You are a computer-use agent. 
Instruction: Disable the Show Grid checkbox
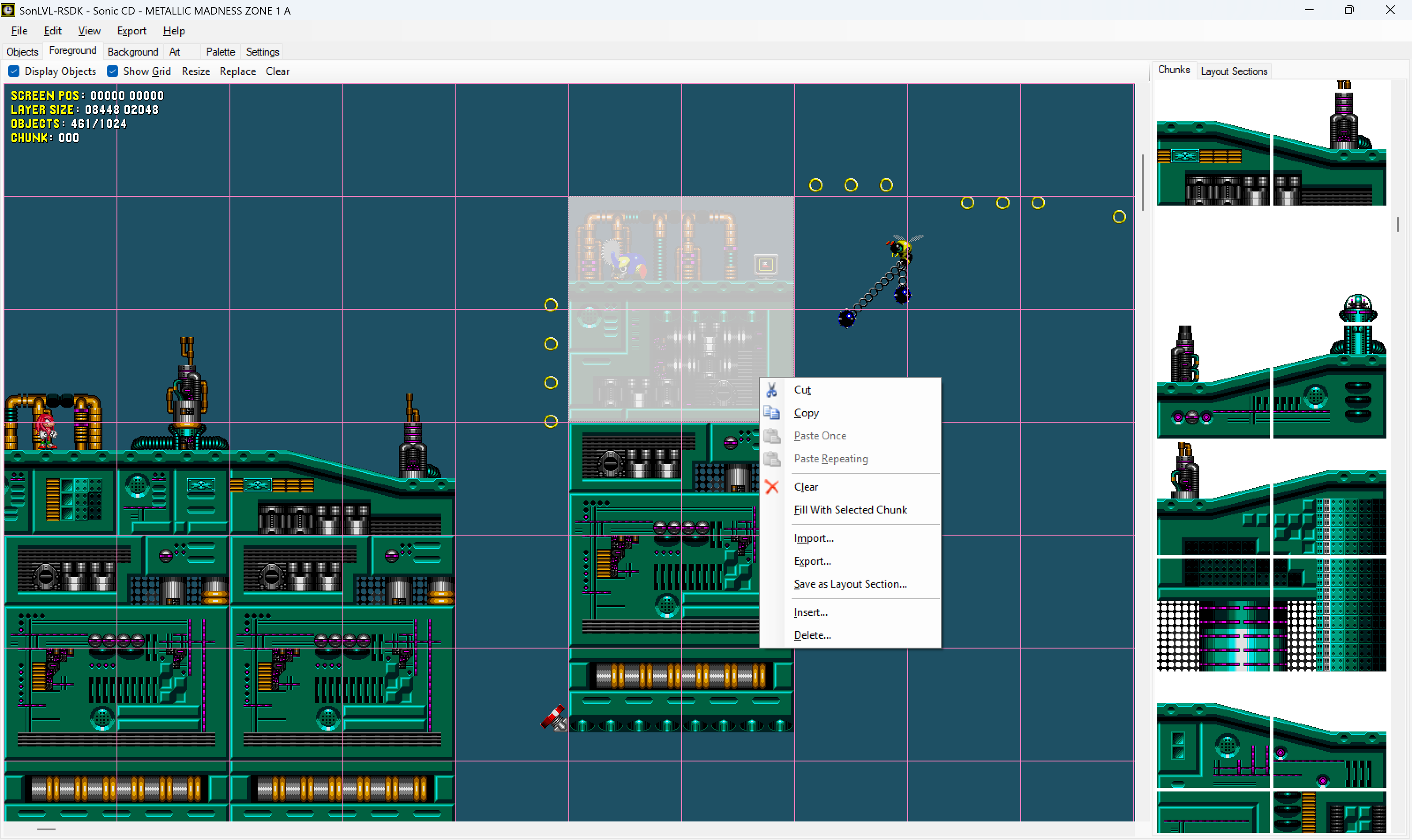point(113,71)
